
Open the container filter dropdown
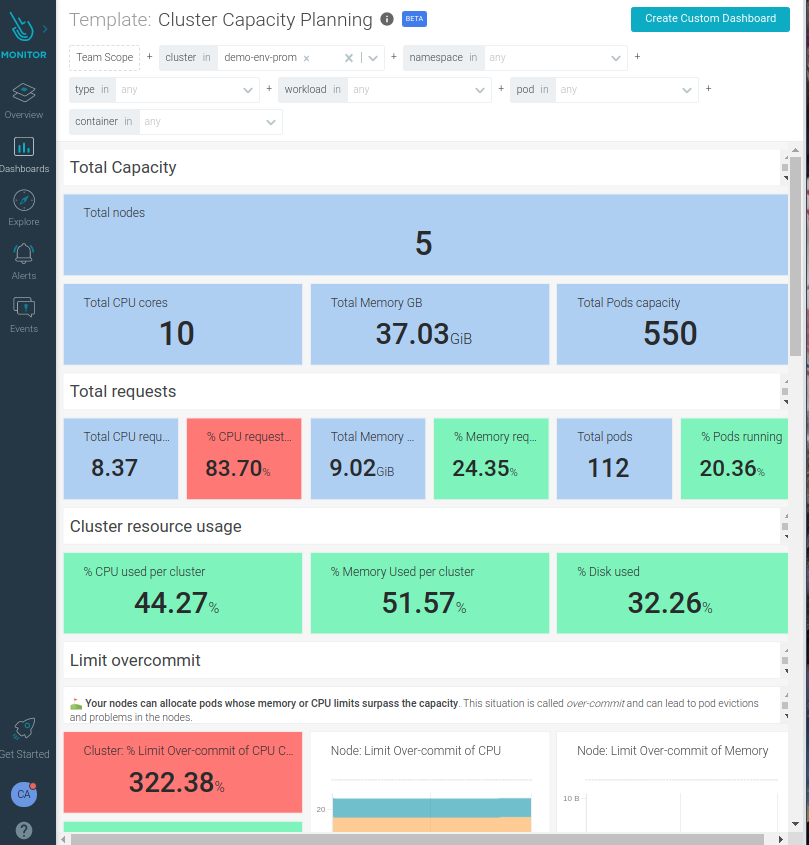click(210, 122)
